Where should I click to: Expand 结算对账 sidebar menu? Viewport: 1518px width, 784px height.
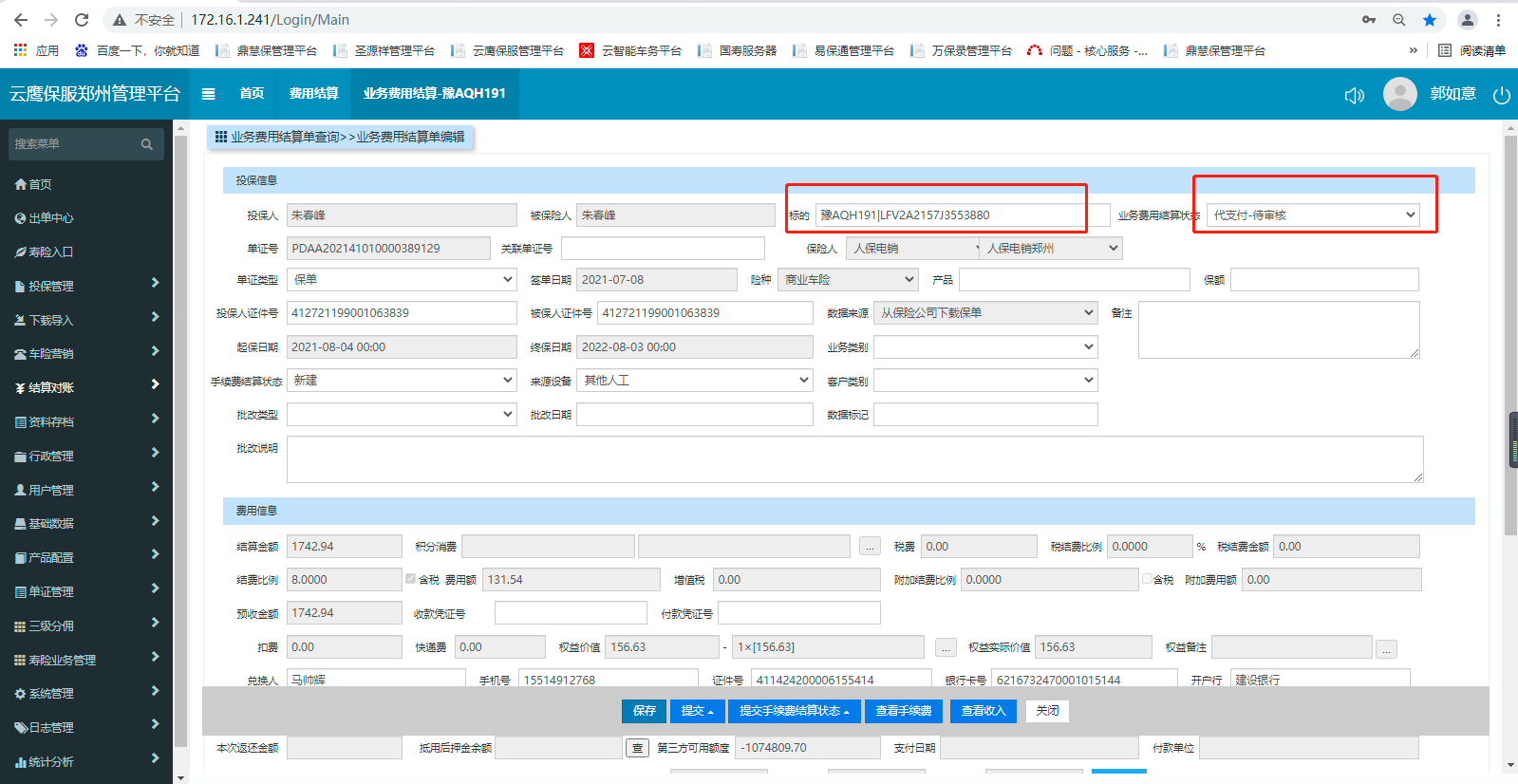tap(86, 387)
